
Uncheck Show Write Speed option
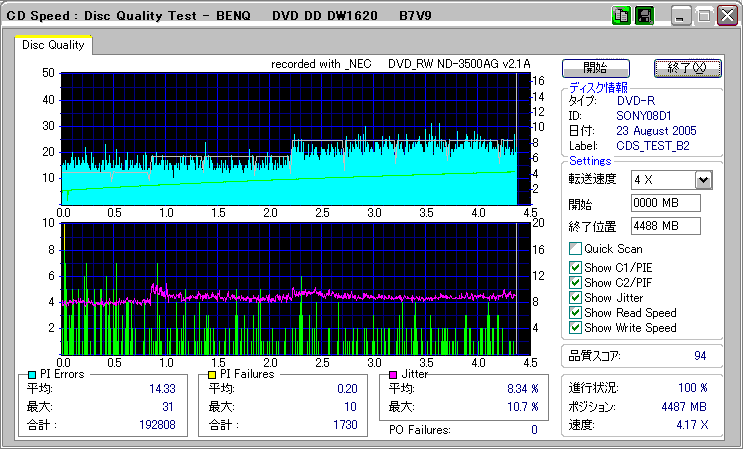(x=575, y=327)
